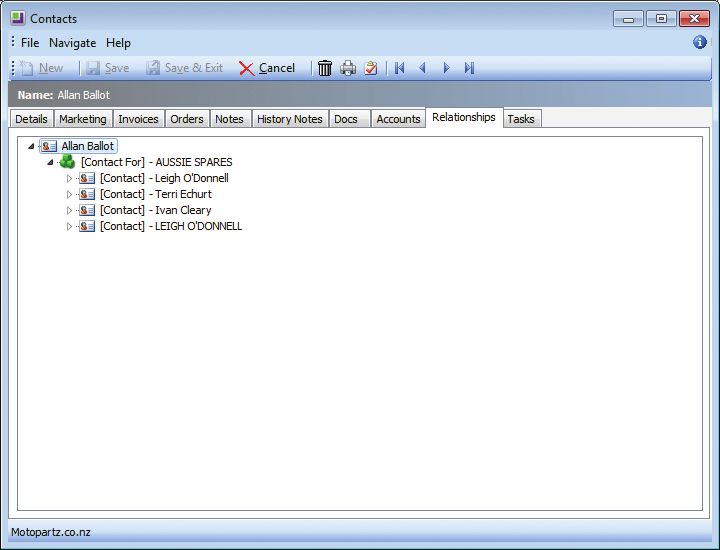
Task: Switch to the Marketing tab
Action: tap(83, 119)
